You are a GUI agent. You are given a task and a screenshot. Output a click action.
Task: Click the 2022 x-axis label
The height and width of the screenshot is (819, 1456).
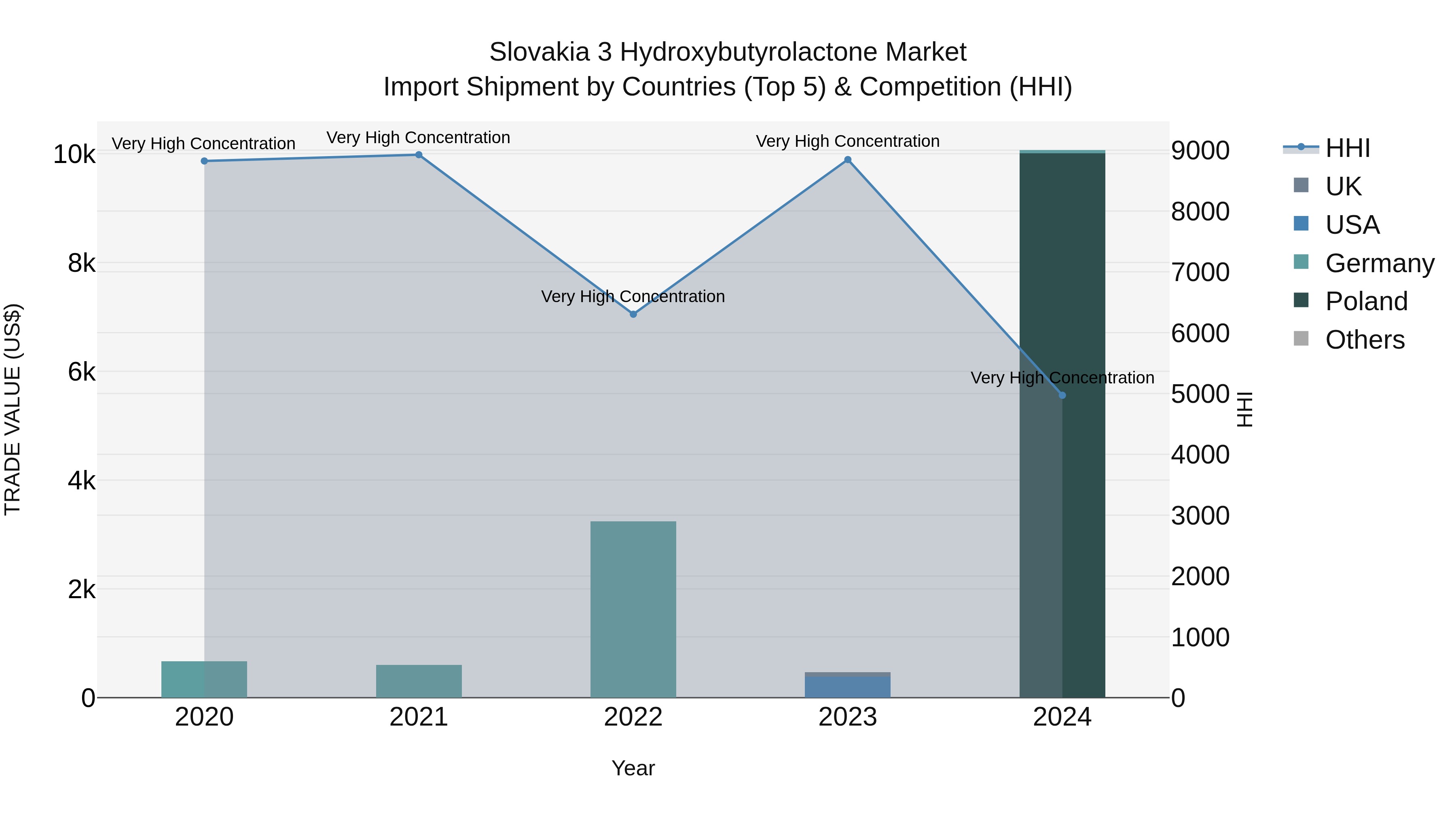(x=633, y=717)
